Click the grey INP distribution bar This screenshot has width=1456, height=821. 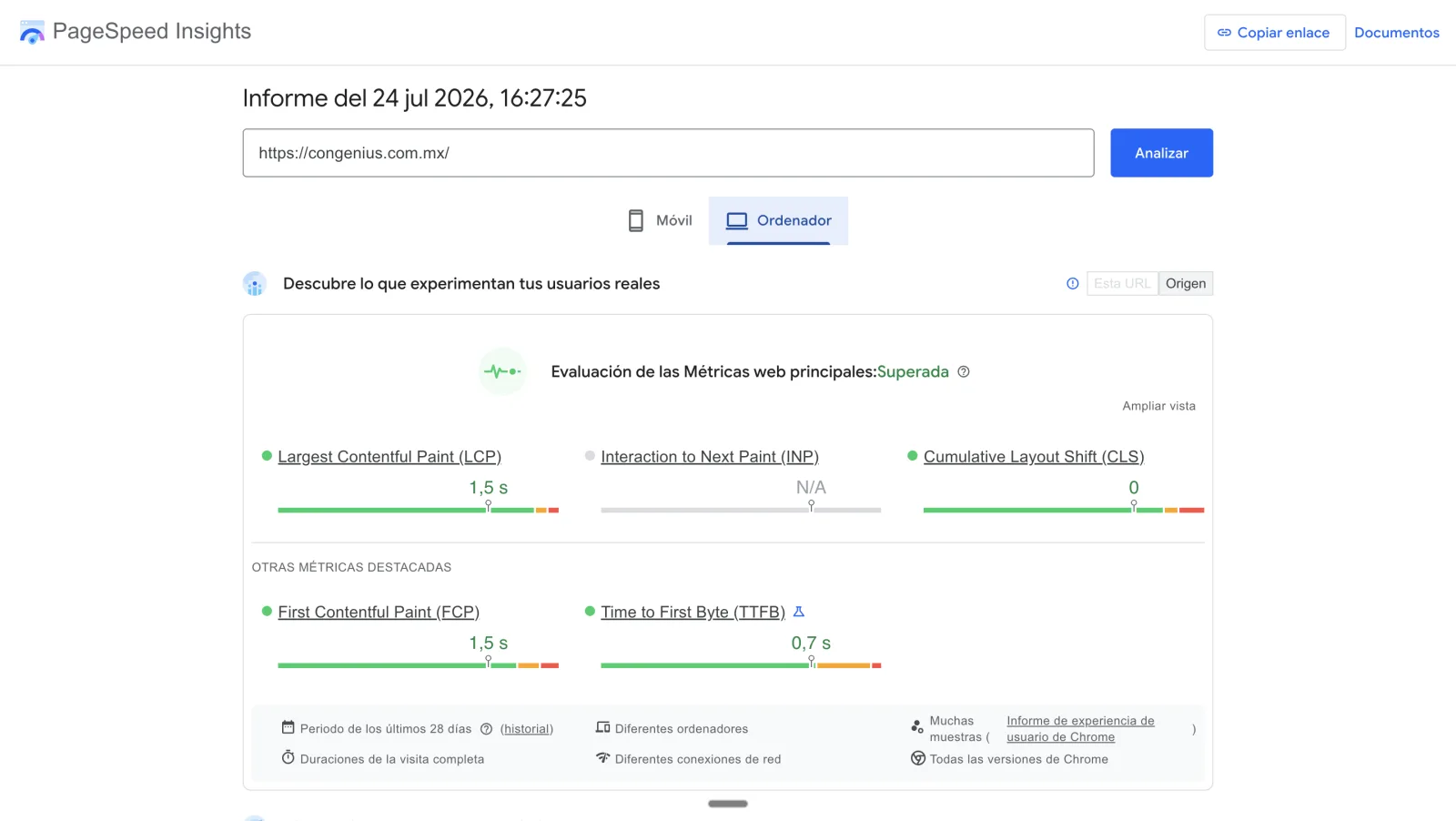tap(741, 511)
